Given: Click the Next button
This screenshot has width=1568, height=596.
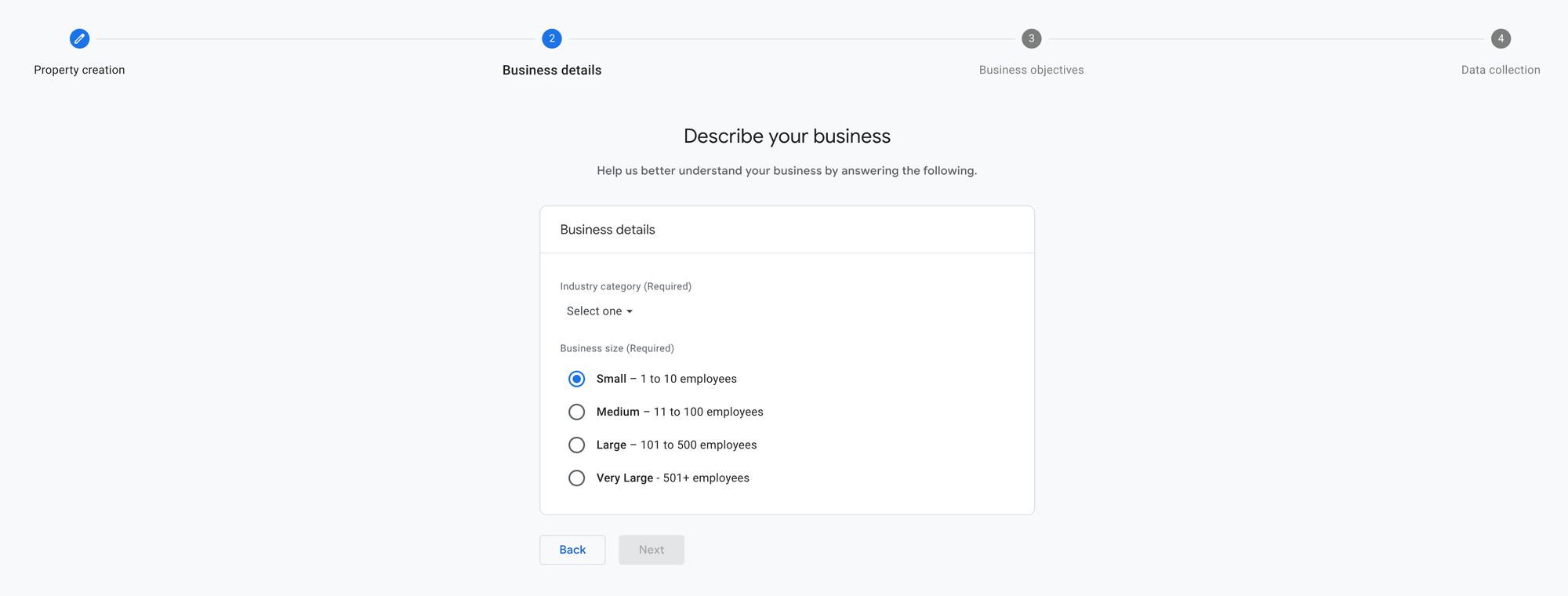Looking at the screenshot, I should coord(652,550).
